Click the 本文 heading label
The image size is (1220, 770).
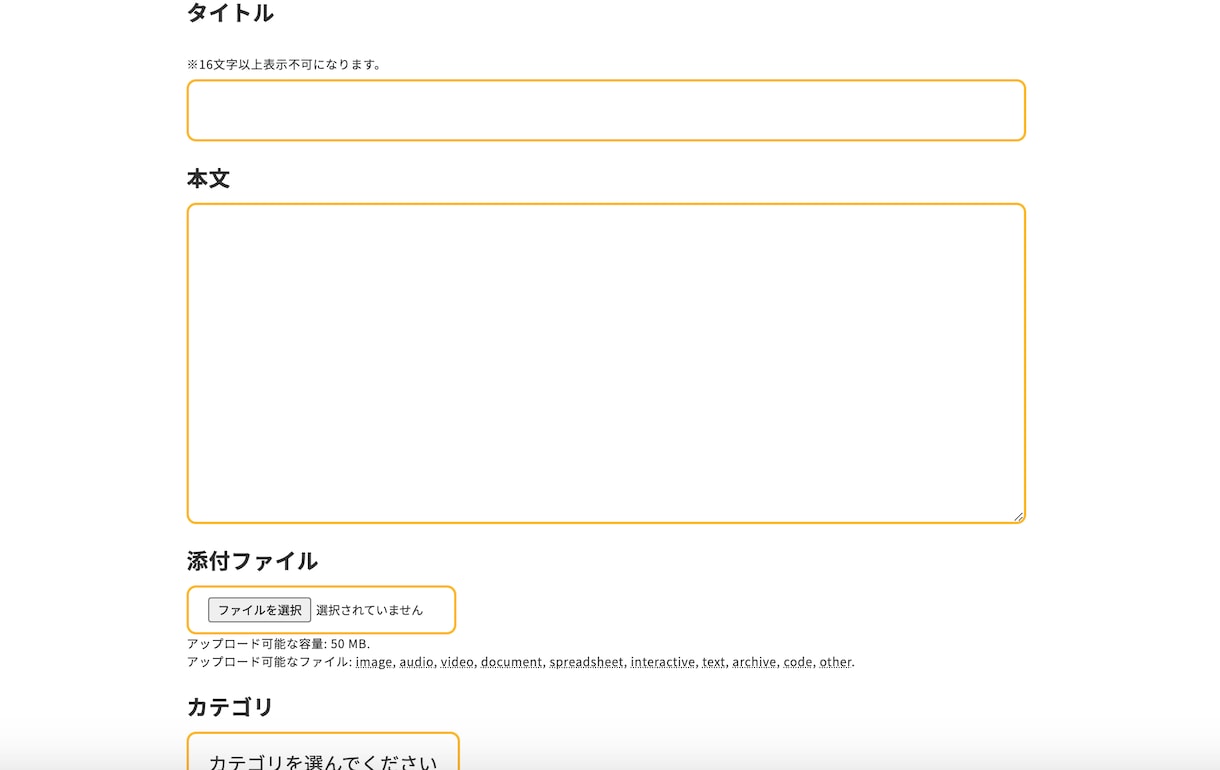pos(208,179)
